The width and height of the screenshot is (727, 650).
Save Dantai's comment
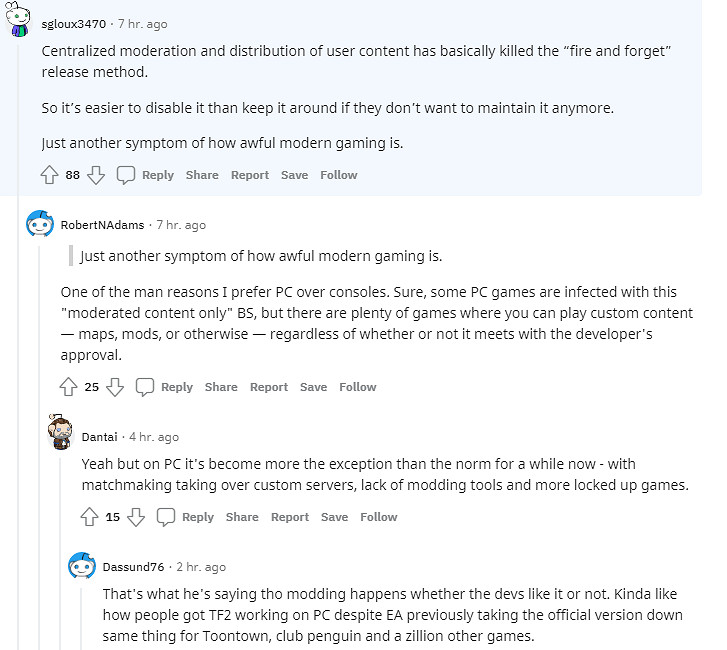coord(334,517)
